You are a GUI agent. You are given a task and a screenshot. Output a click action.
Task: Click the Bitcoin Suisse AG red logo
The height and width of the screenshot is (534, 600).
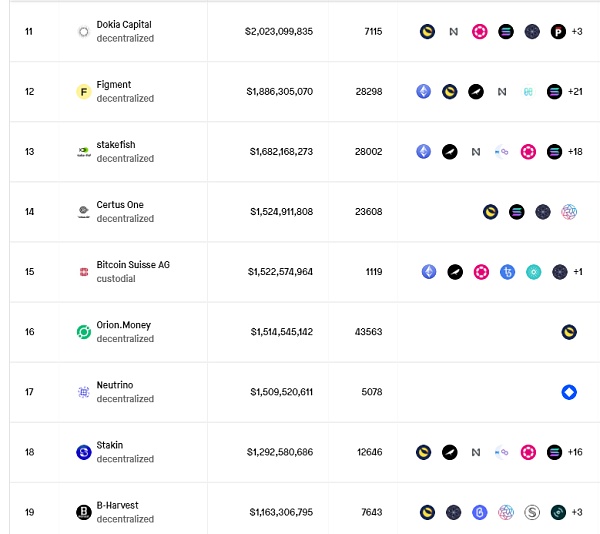pyautogui.click(x=84, y=272)
